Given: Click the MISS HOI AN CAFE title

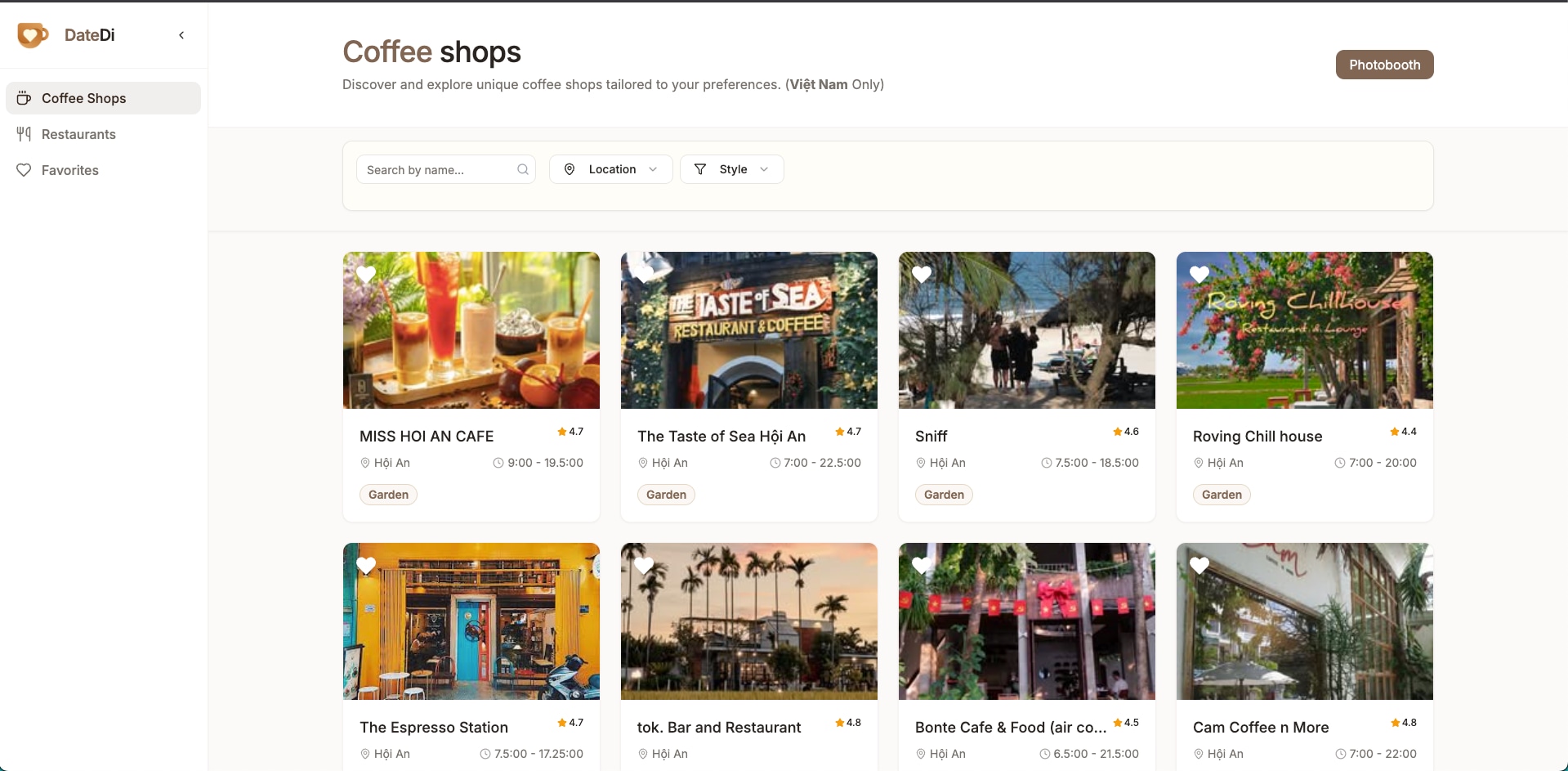Looking at the screenshot, I should pyautogui.click(x=427, y=437).
